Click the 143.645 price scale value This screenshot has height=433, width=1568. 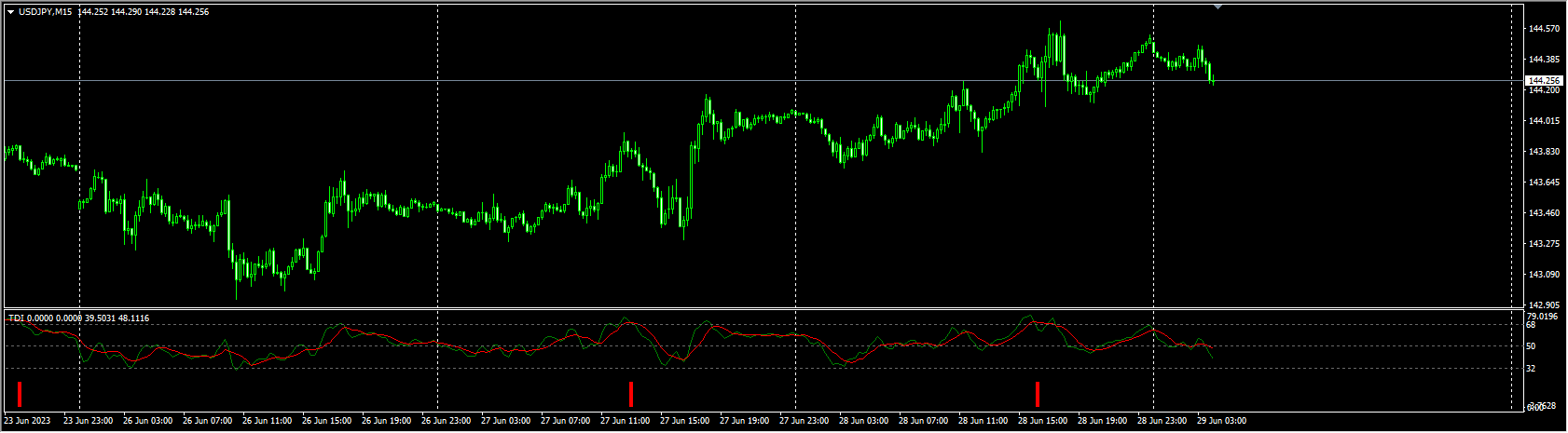click(1544, 183)
